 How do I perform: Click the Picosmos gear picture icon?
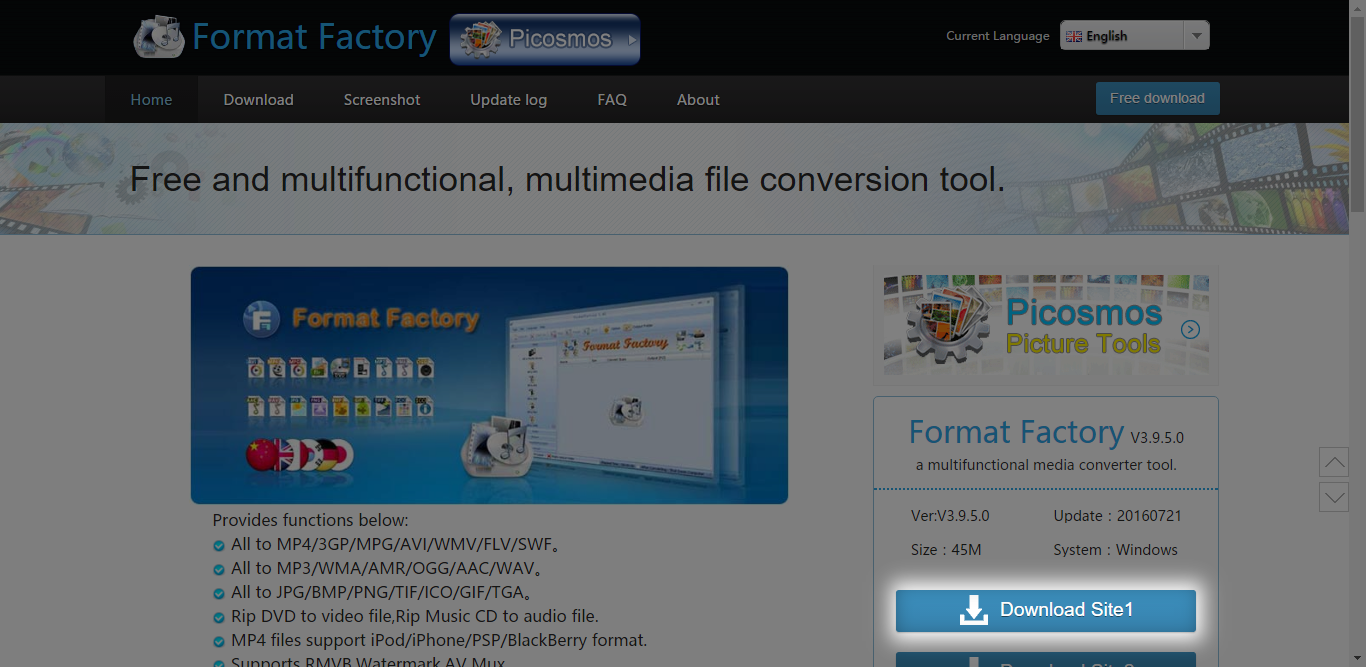coord(947,325)
